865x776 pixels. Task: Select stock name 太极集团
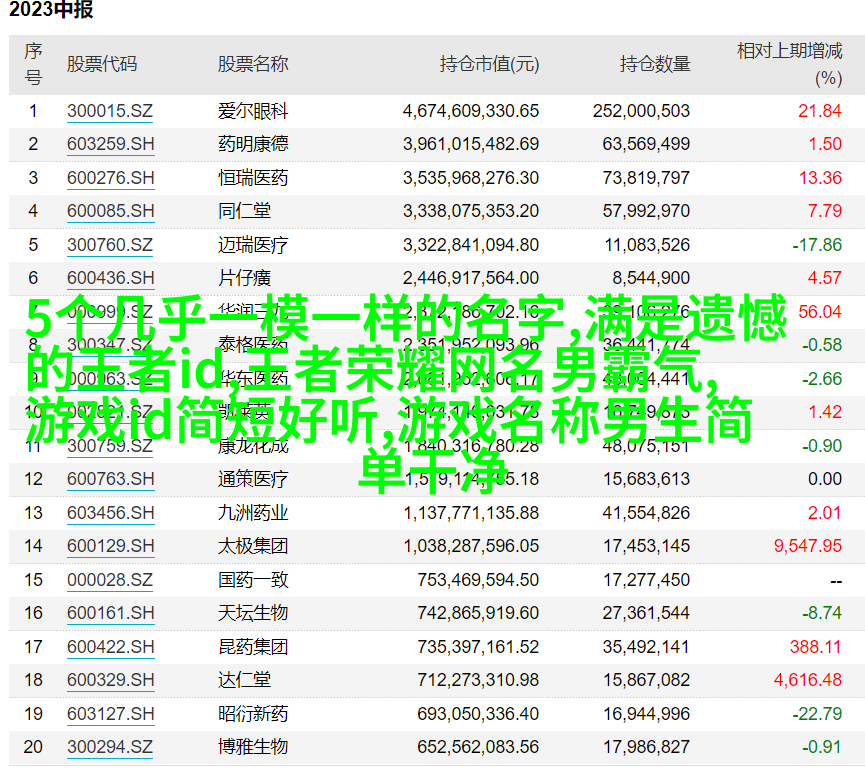click(x=253, y=546)
